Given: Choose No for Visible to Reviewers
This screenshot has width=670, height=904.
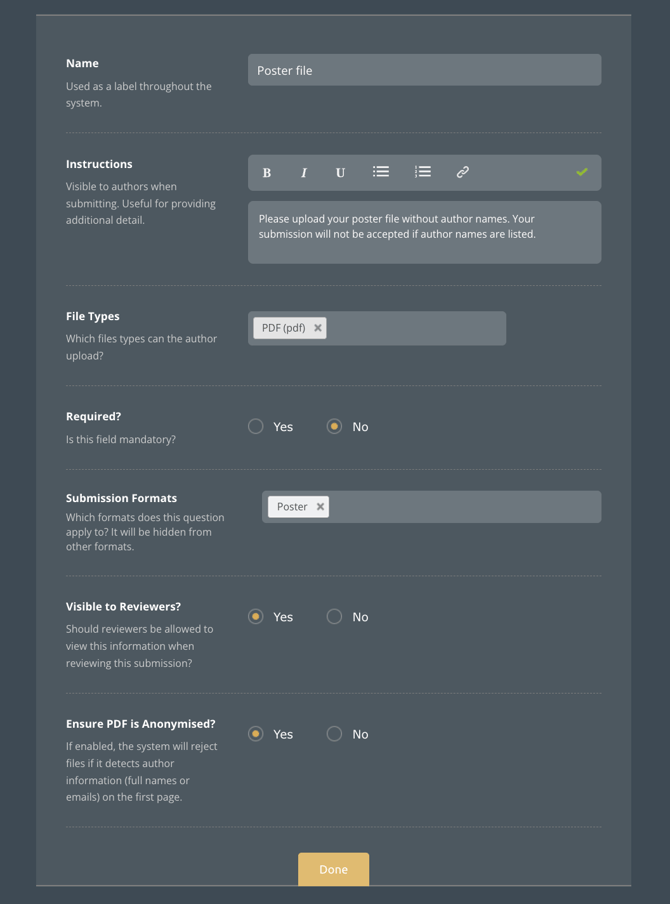Looking at the screenshot, I should click(334, 617).
